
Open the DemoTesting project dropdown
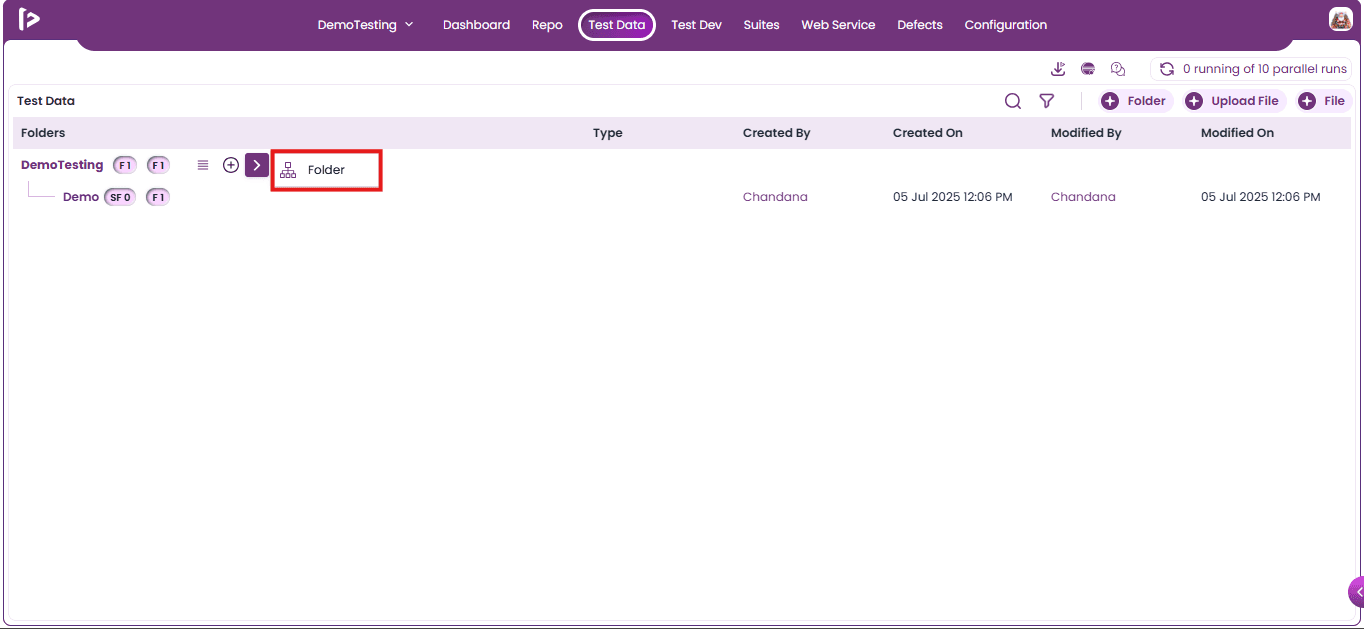[365, 25]
